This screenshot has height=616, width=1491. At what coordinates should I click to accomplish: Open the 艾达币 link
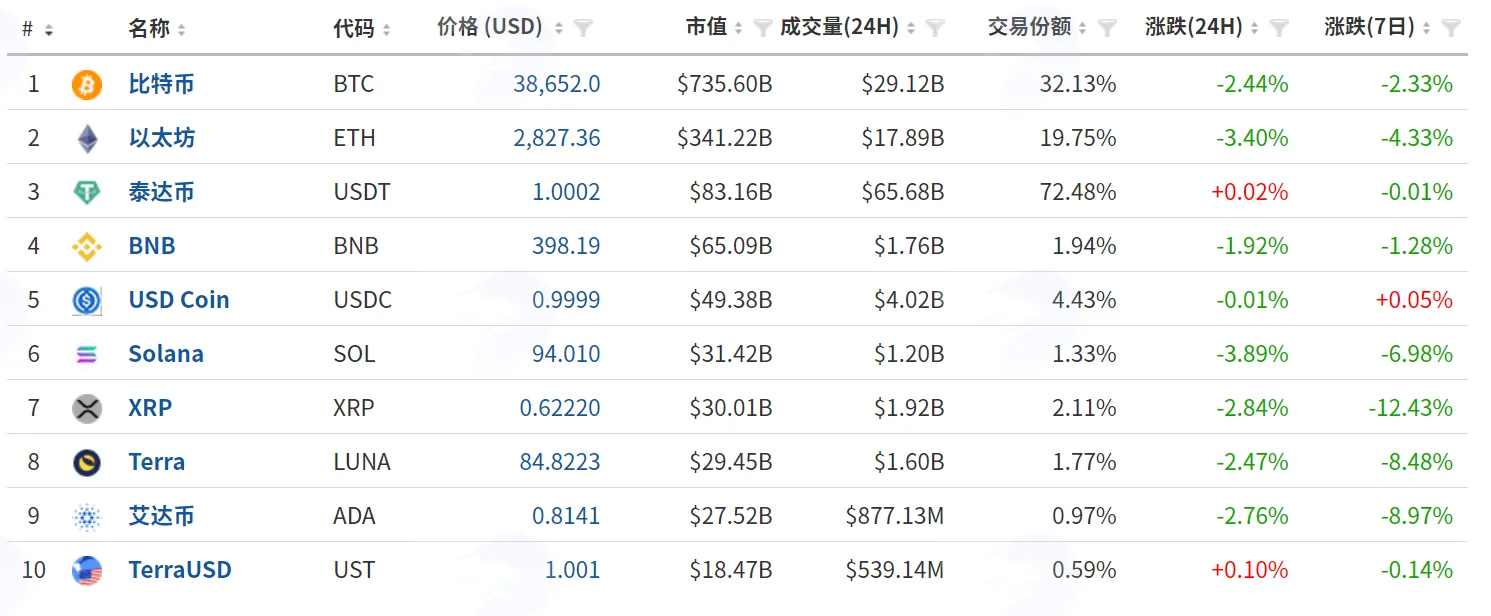click(x=161, y=516)
